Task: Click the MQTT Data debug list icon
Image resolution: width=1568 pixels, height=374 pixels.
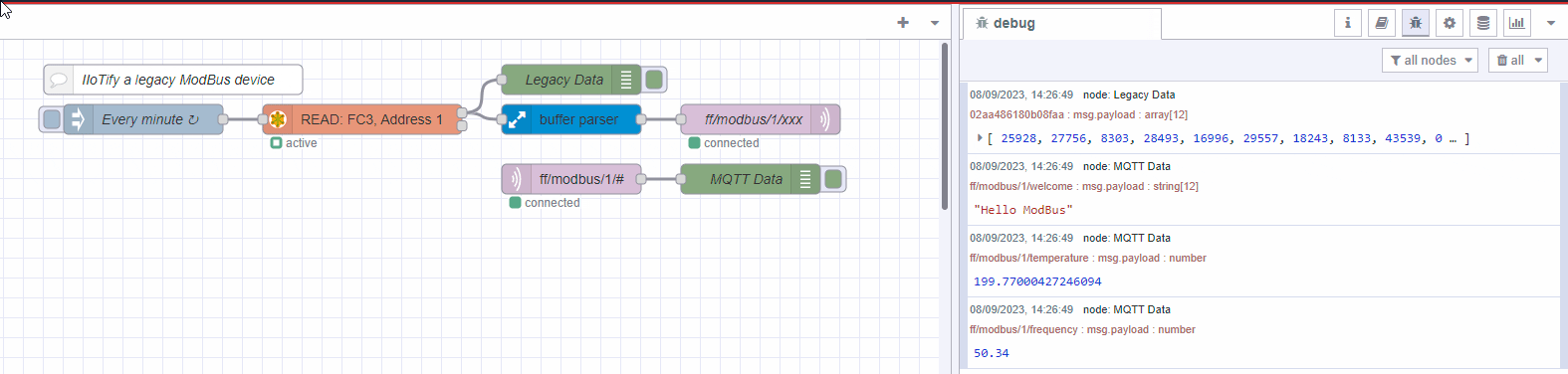Action: coord(805,179)
